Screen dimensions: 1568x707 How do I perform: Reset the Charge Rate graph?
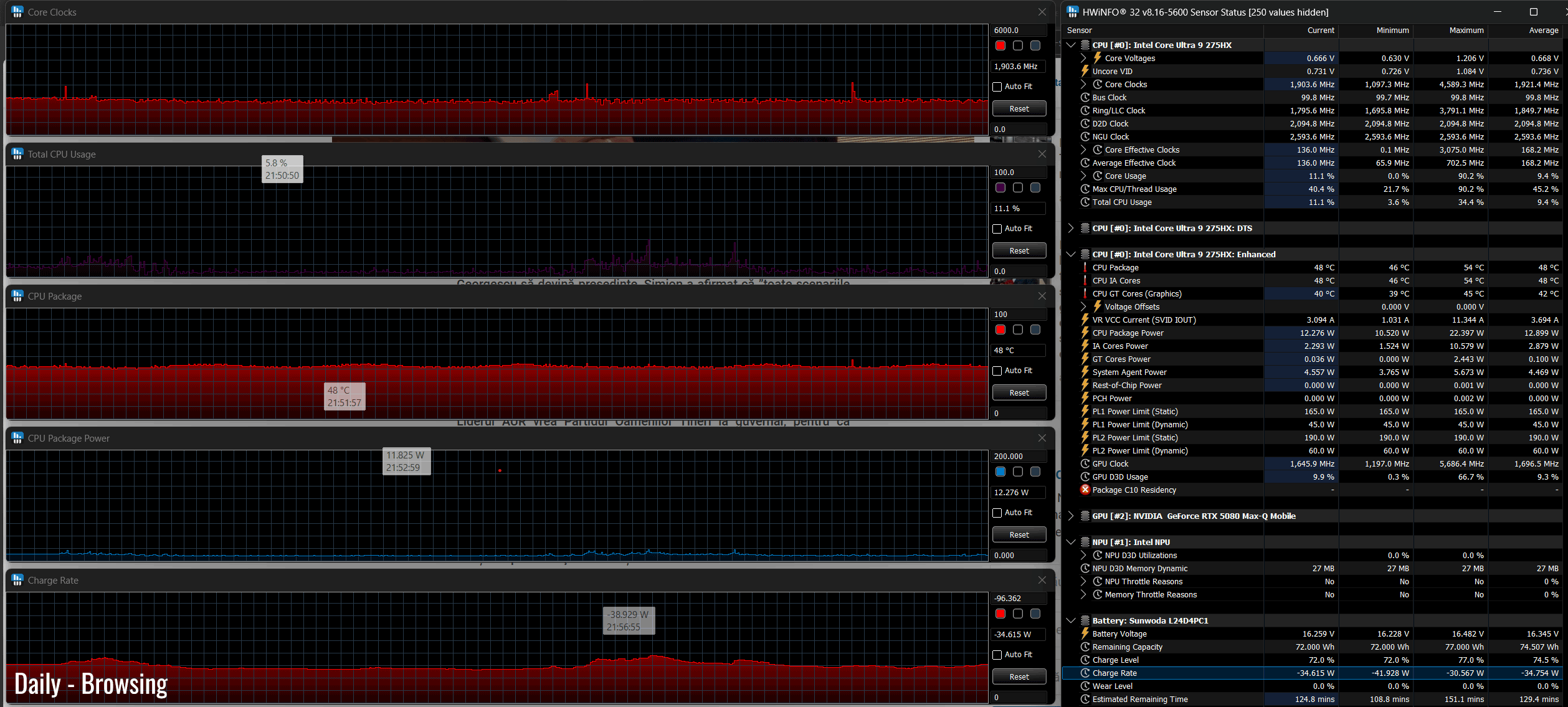click(x=1019, y=676)
